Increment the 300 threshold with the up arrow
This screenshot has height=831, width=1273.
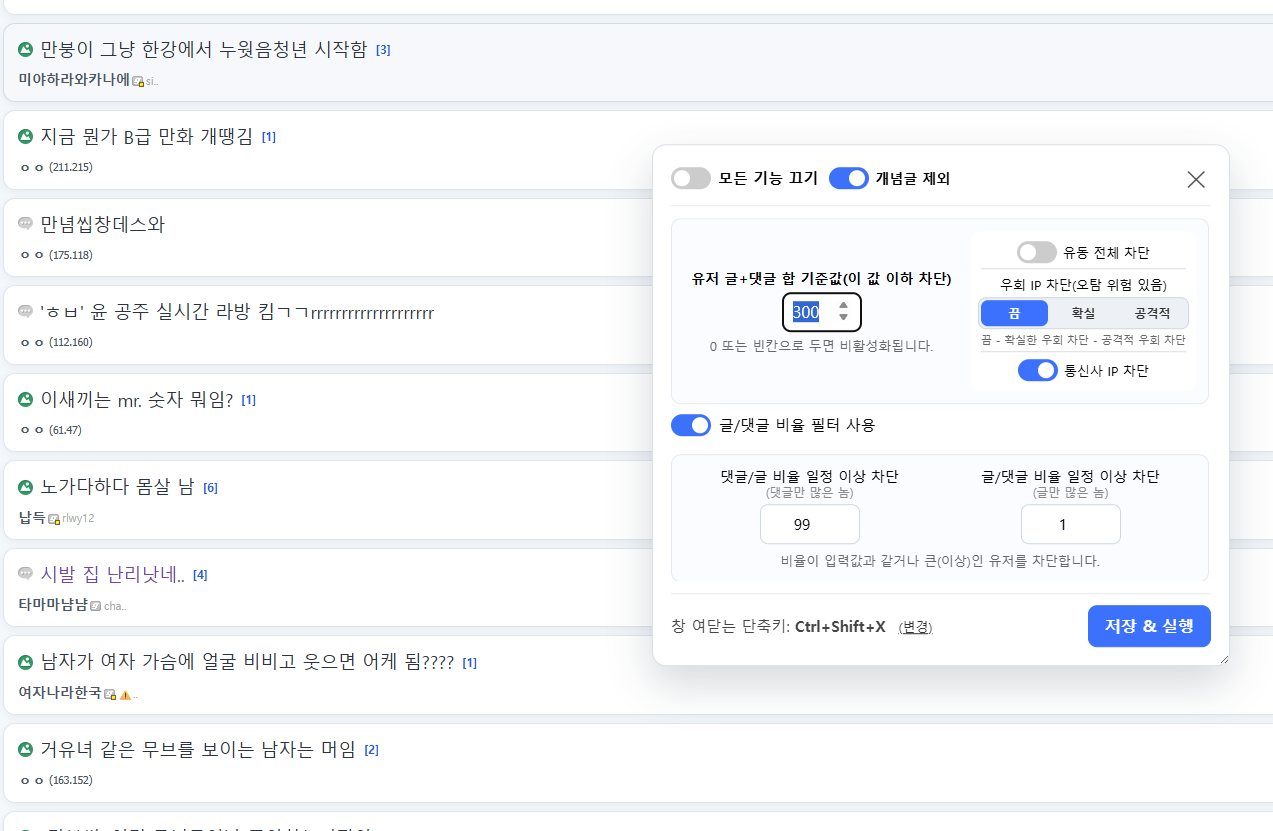(x=844, y=306)
